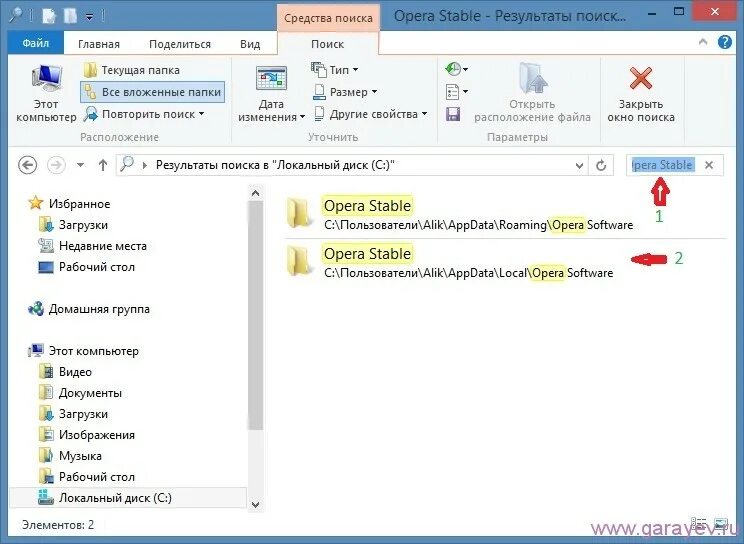Click the forward navigation arrow

coord(56,165)
